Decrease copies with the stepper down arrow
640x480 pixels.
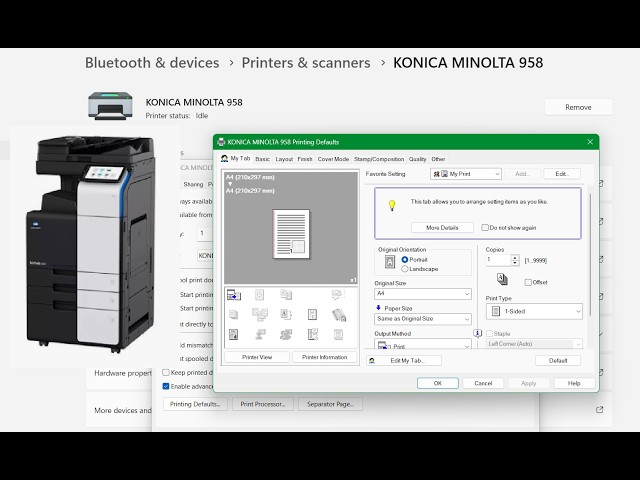(x=515, y=263)
